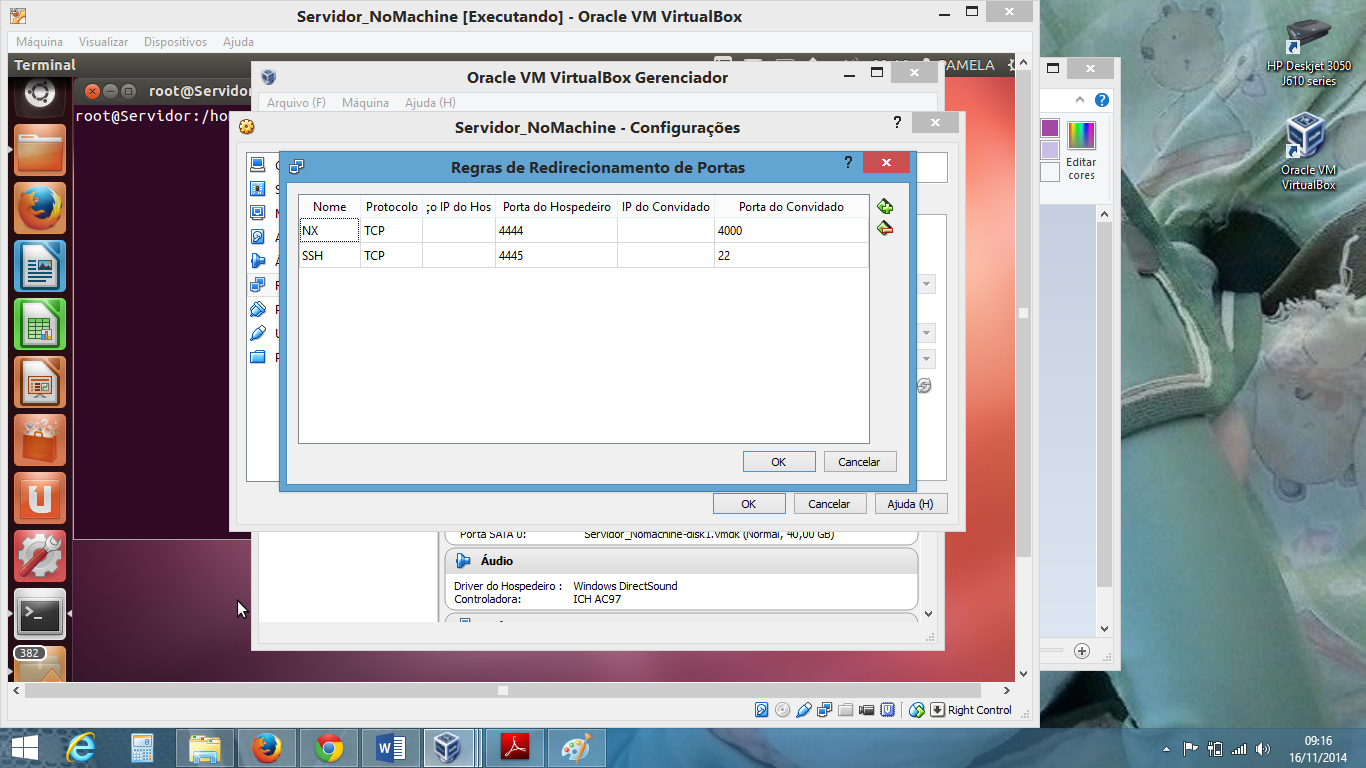
Task: Open Máquina menu in VirtualBox Gerenciador
Action: (365, 103)
